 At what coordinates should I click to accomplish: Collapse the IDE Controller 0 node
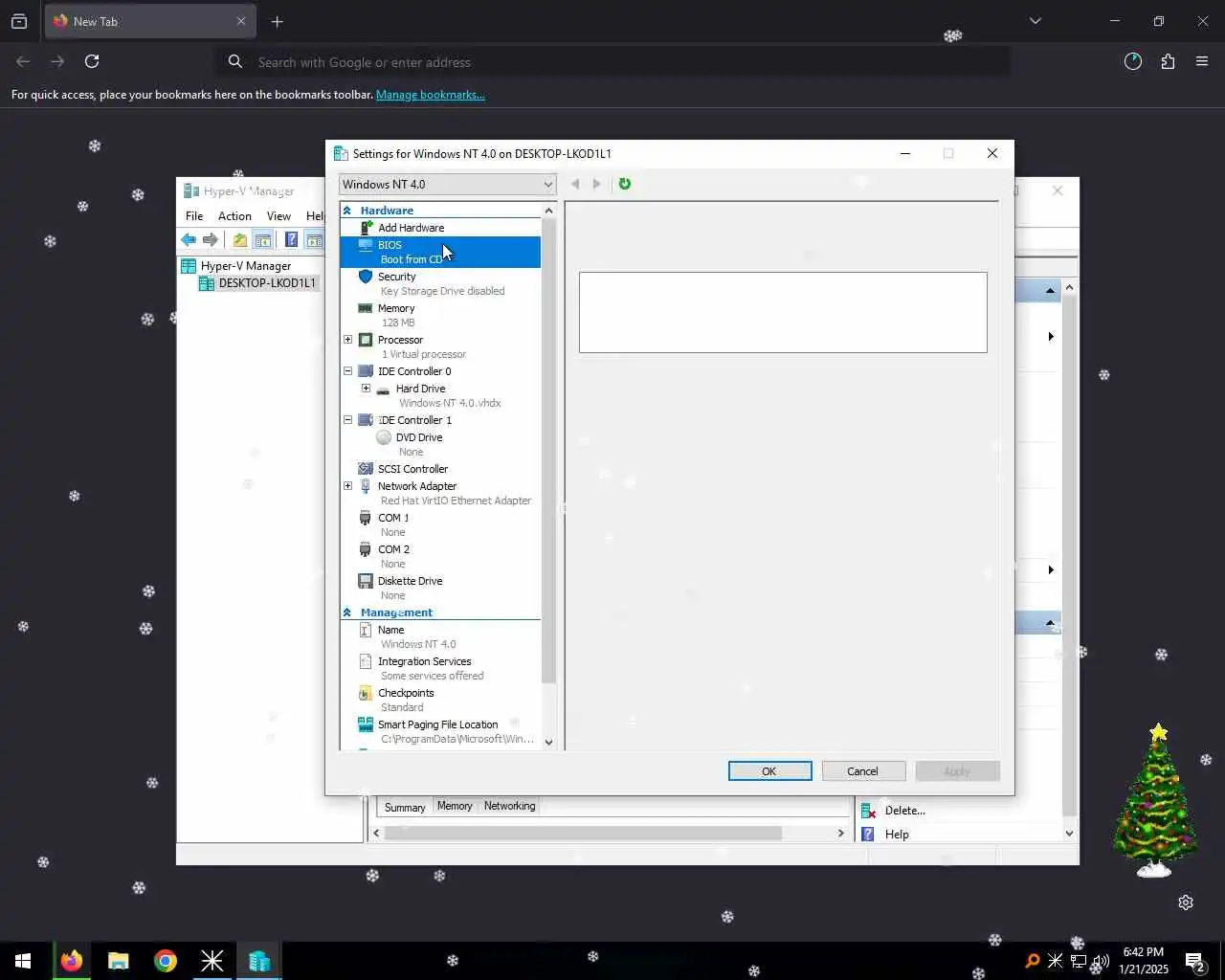[348, 371]
